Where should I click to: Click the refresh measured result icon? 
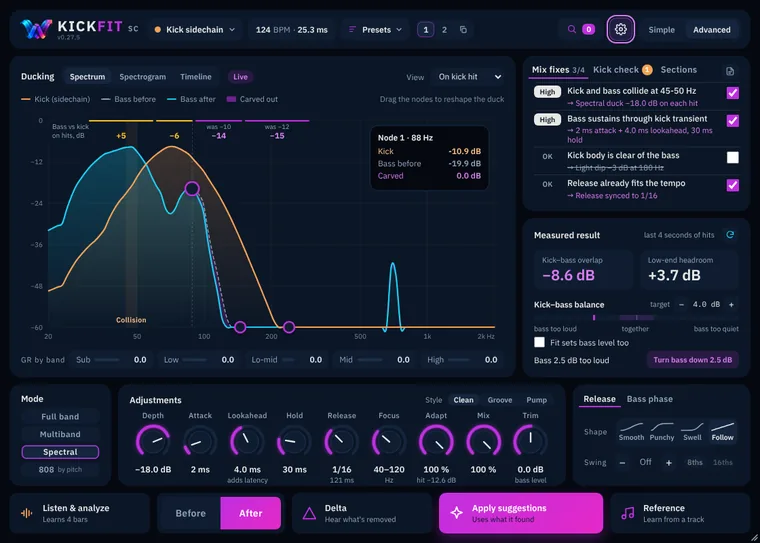pyautogui.click(x=730, y=235)
